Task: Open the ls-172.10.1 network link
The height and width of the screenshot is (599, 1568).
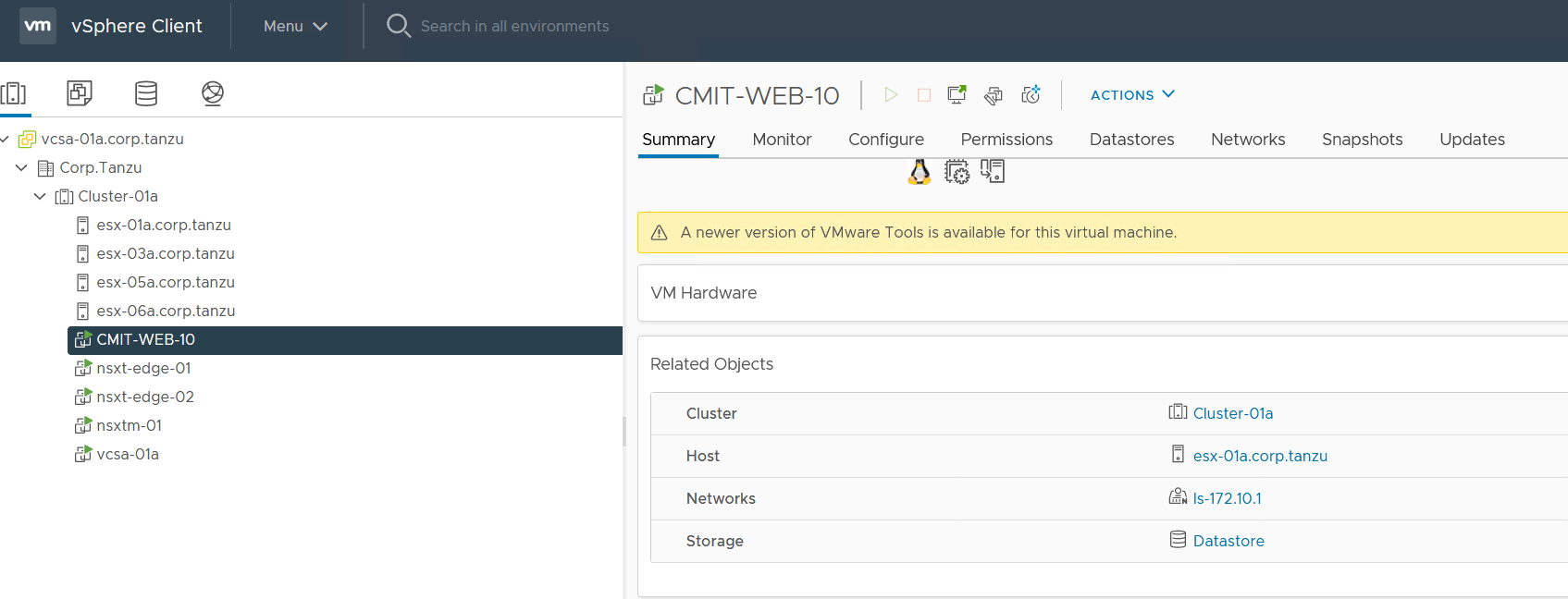Action: point(1227,498)
